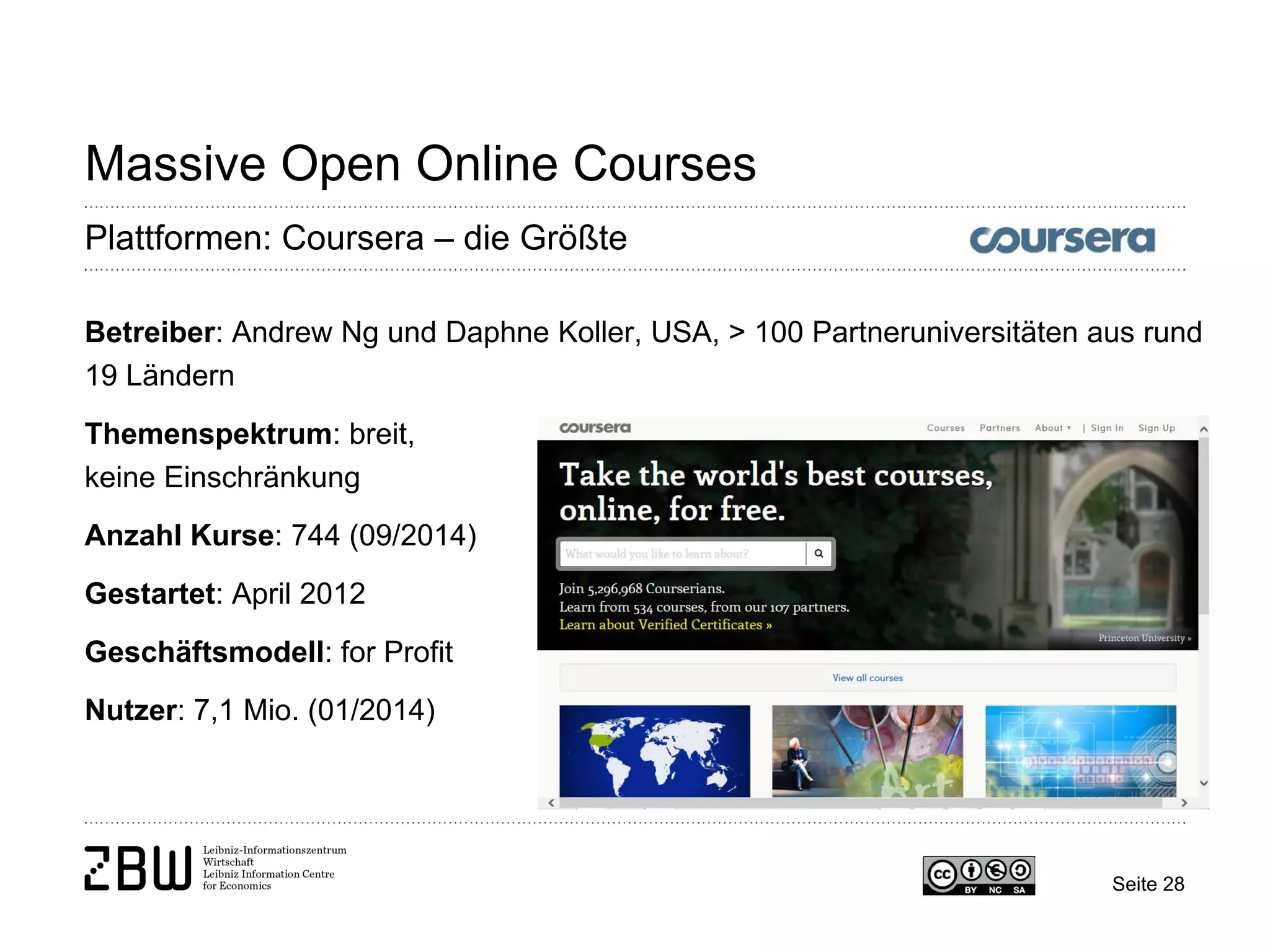Click the 'Anzahl Kurse: 744 (09/2014)' line
Image resolution: width=1270 pixels, height=952 pixels.
click(x=281, y=535)
